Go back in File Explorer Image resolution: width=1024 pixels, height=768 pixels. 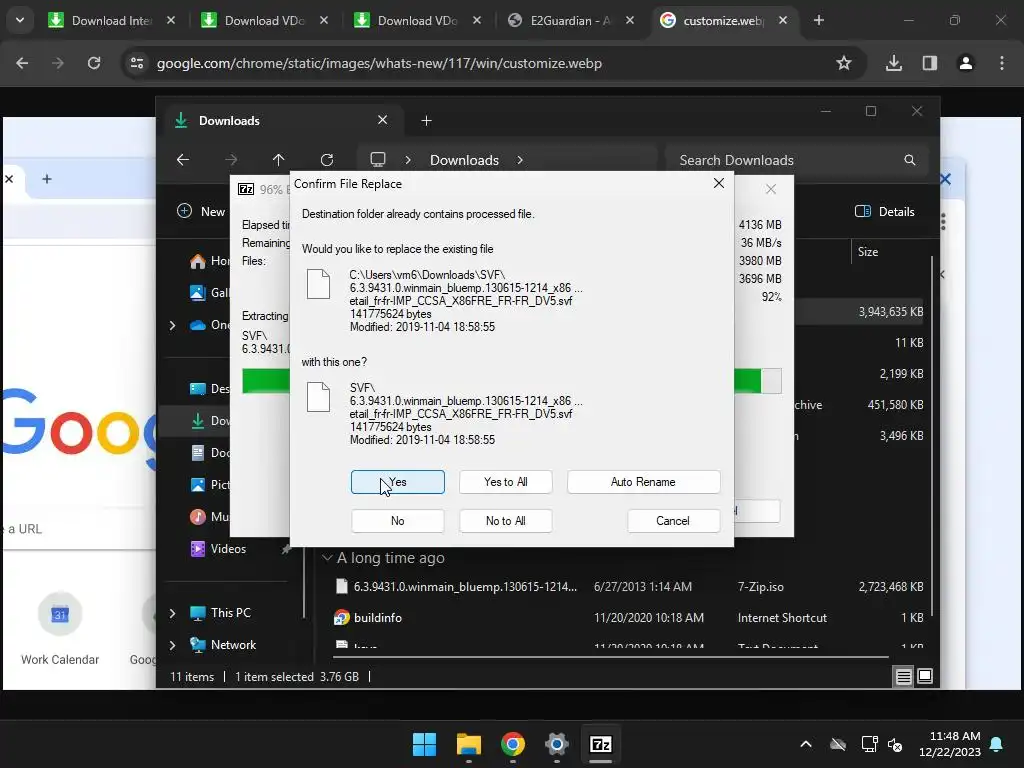tap(183, 159)
